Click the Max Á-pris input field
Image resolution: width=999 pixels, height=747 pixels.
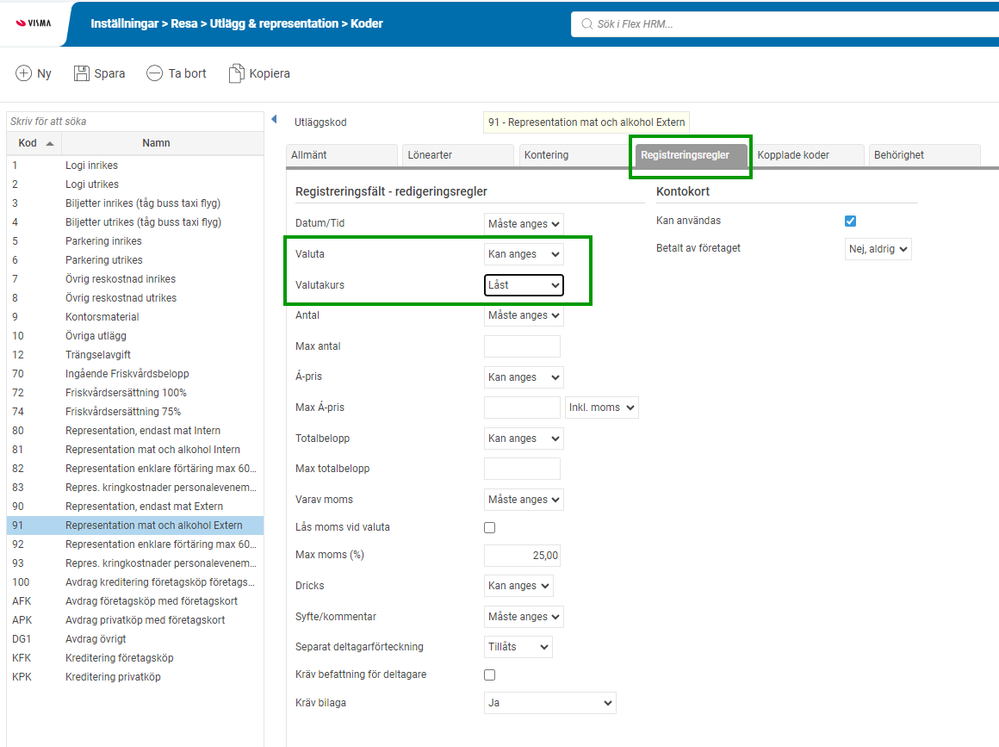coord(522,407)
